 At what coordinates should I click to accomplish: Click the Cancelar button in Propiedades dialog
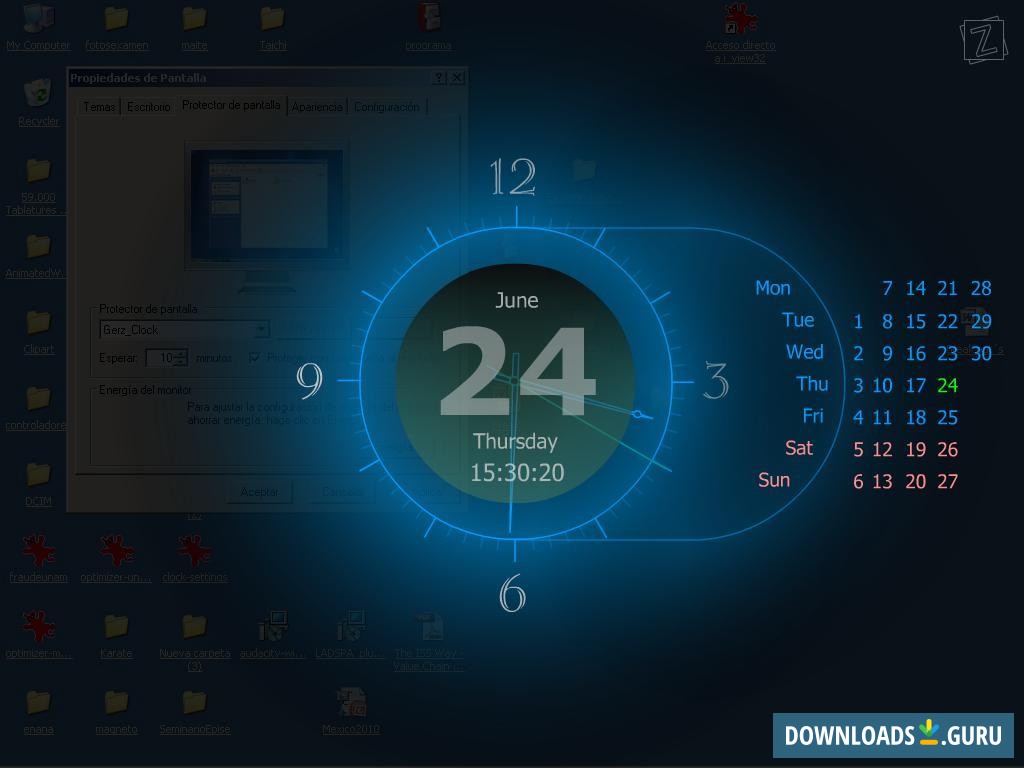(x=343, y=492)
